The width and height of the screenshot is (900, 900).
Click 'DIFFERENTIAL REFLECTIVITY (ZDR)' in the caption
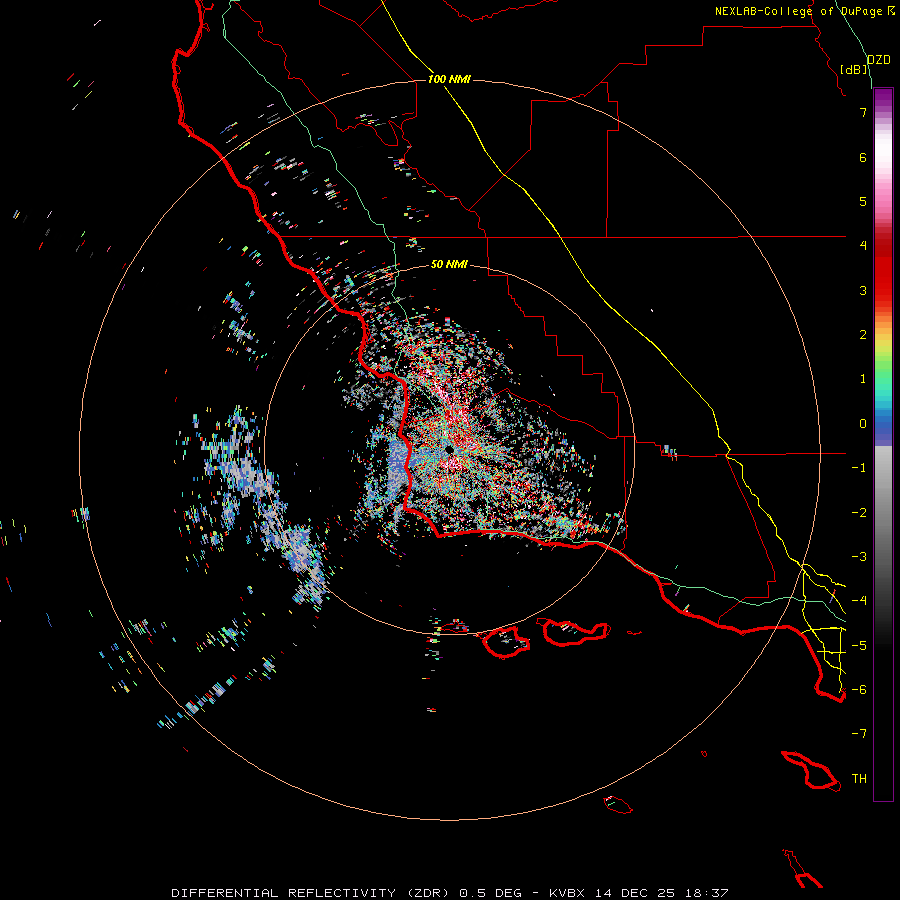pos(312,893)
